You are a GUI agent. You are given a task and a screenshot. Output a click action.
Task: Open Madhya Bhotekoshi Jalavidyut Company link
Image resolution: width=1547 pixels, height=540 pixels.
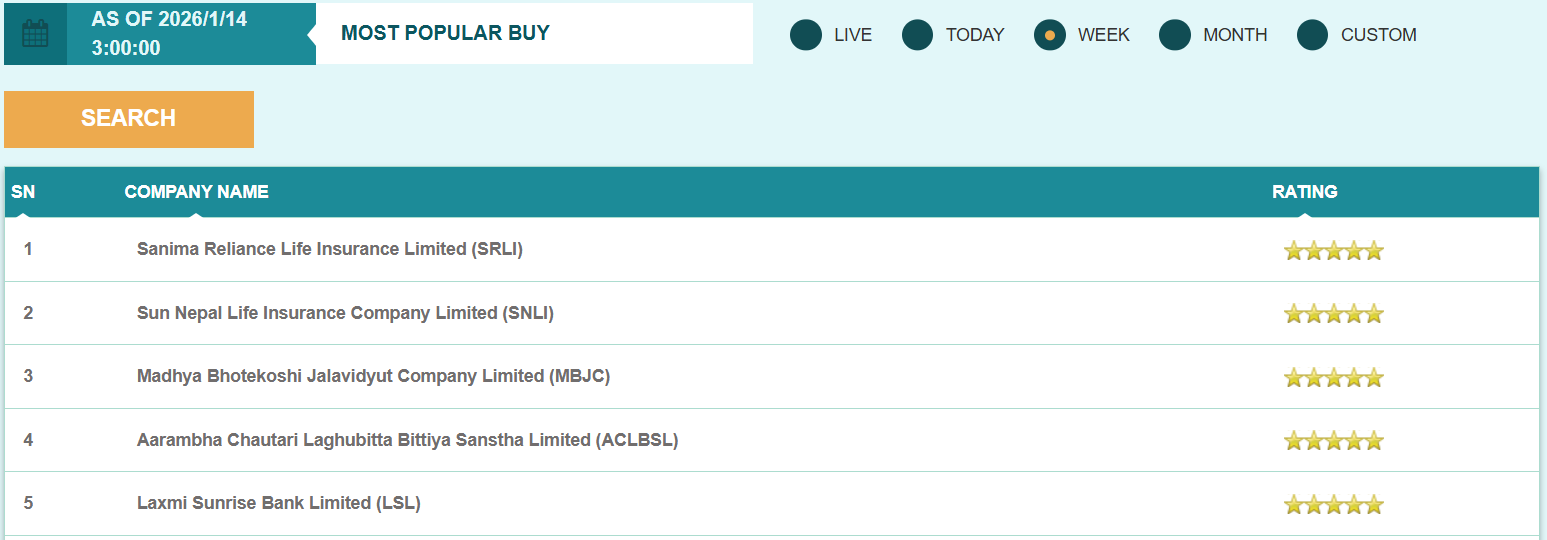[x=373, y=376]
